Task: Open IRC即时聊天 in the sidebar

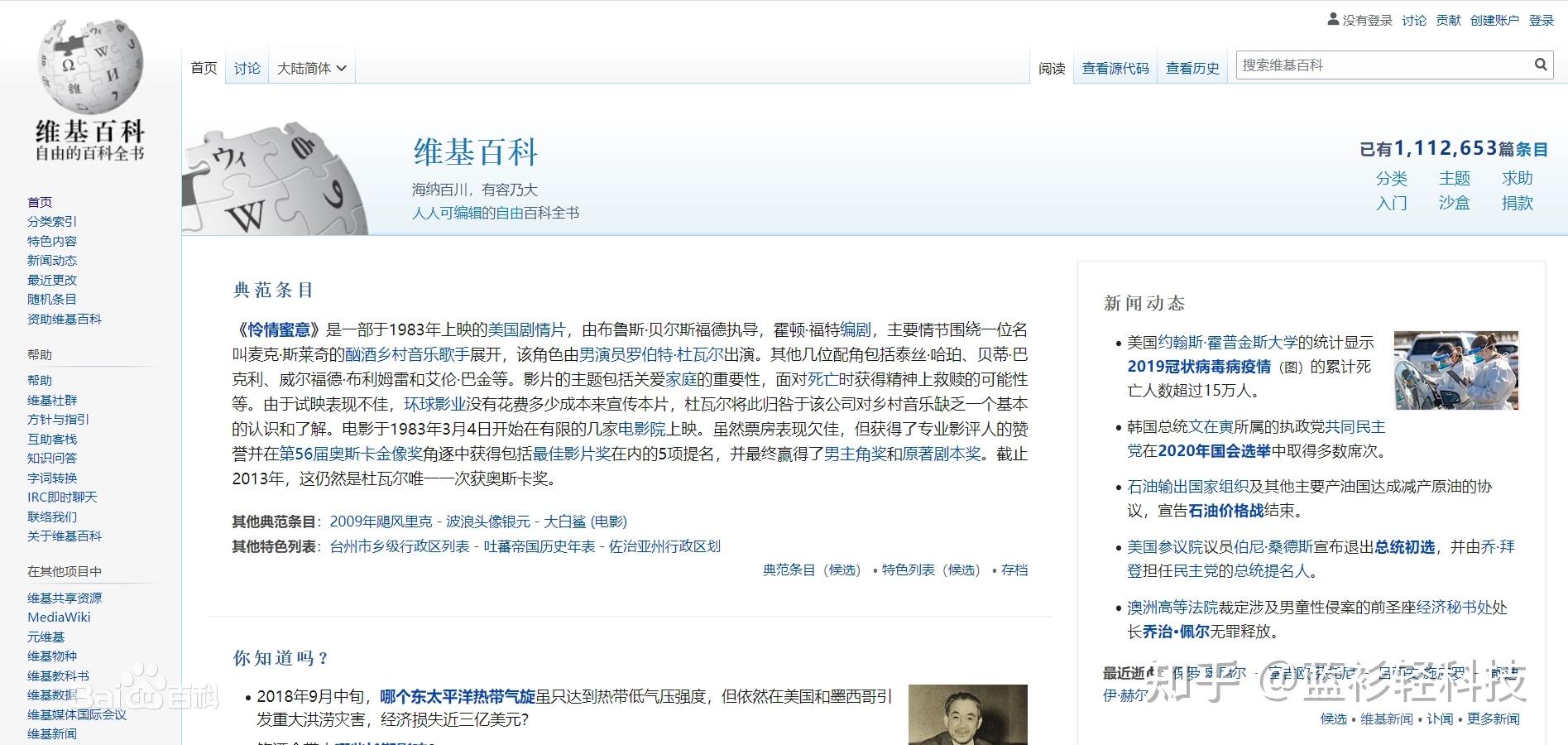Action: click(62, 497)
